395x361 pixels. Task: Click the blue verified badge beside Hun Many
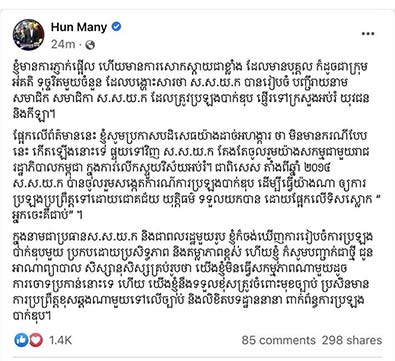pos(116,27)
